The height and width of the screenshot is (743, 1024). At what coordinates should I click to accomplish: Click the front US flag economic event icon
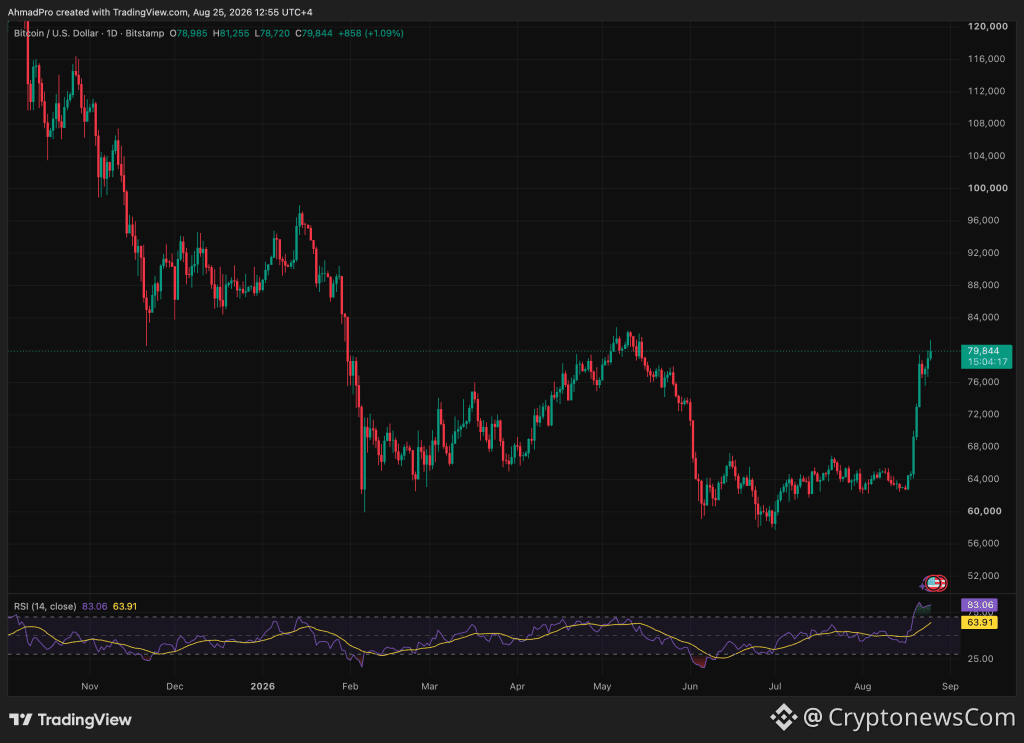pyautogui.click(x=933, y=582)
